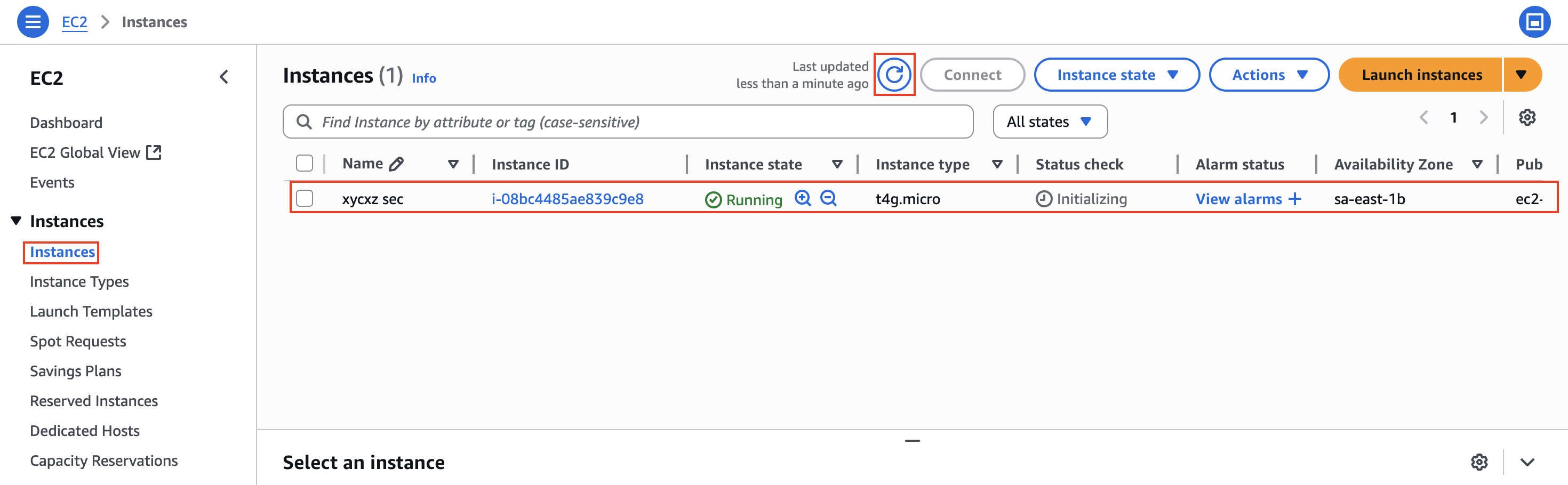Select the checkbox for instance xycxz sec
Screen dimensions: 1568x485
305,198
